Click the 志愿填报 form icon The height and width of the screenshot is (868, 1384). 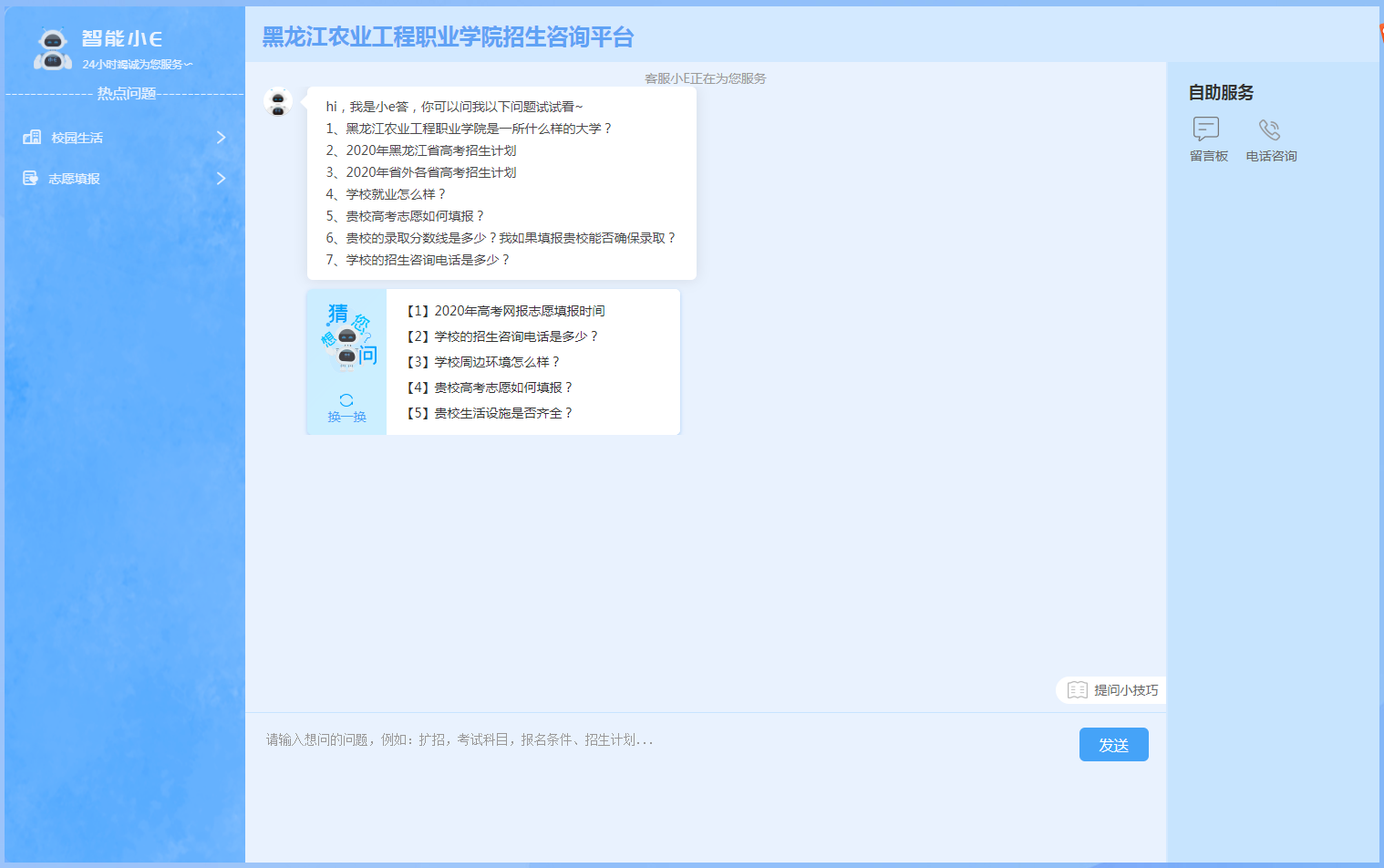tap(31, 178)
